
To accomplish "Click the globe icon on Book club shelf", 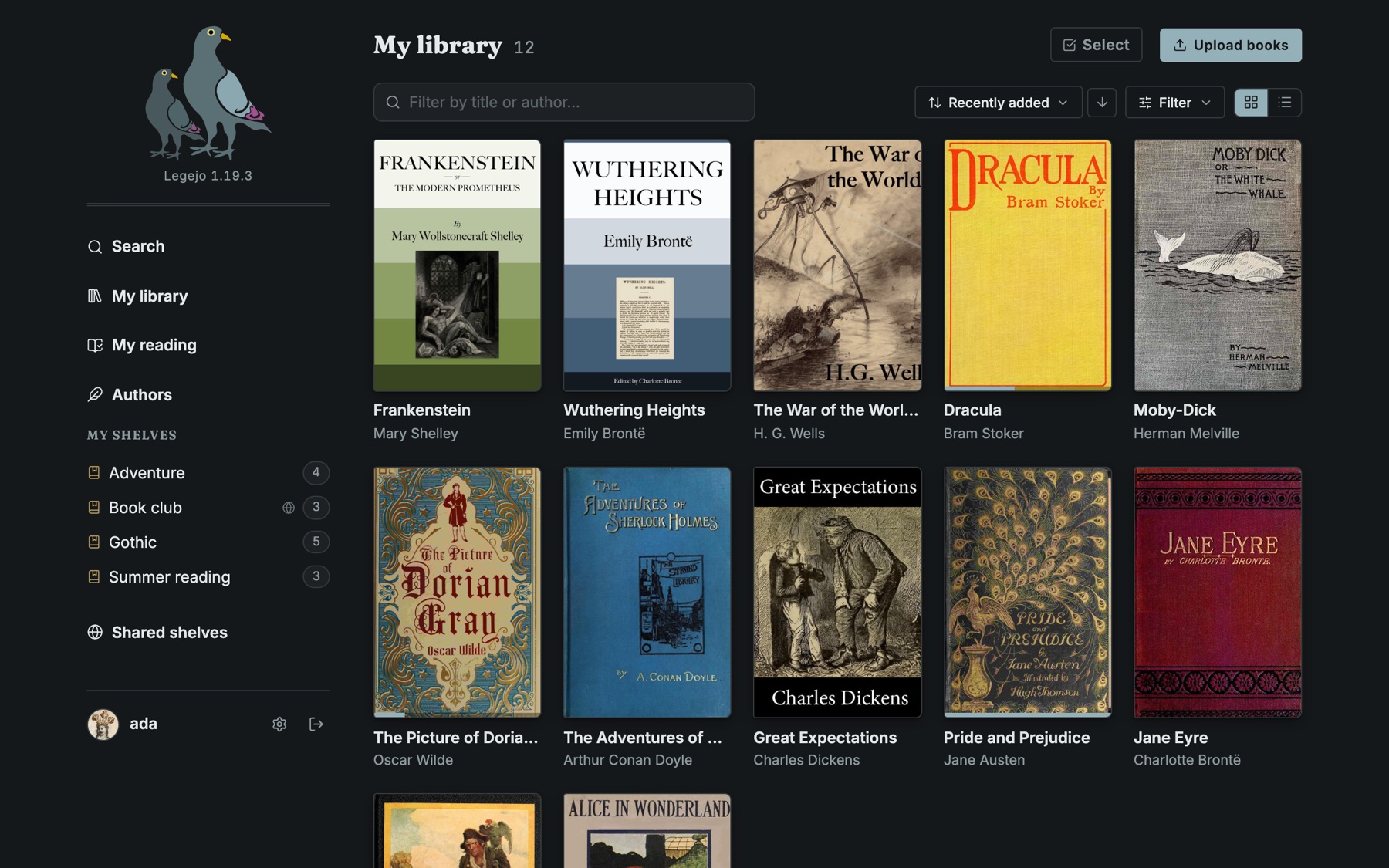I will click(289, 508).
